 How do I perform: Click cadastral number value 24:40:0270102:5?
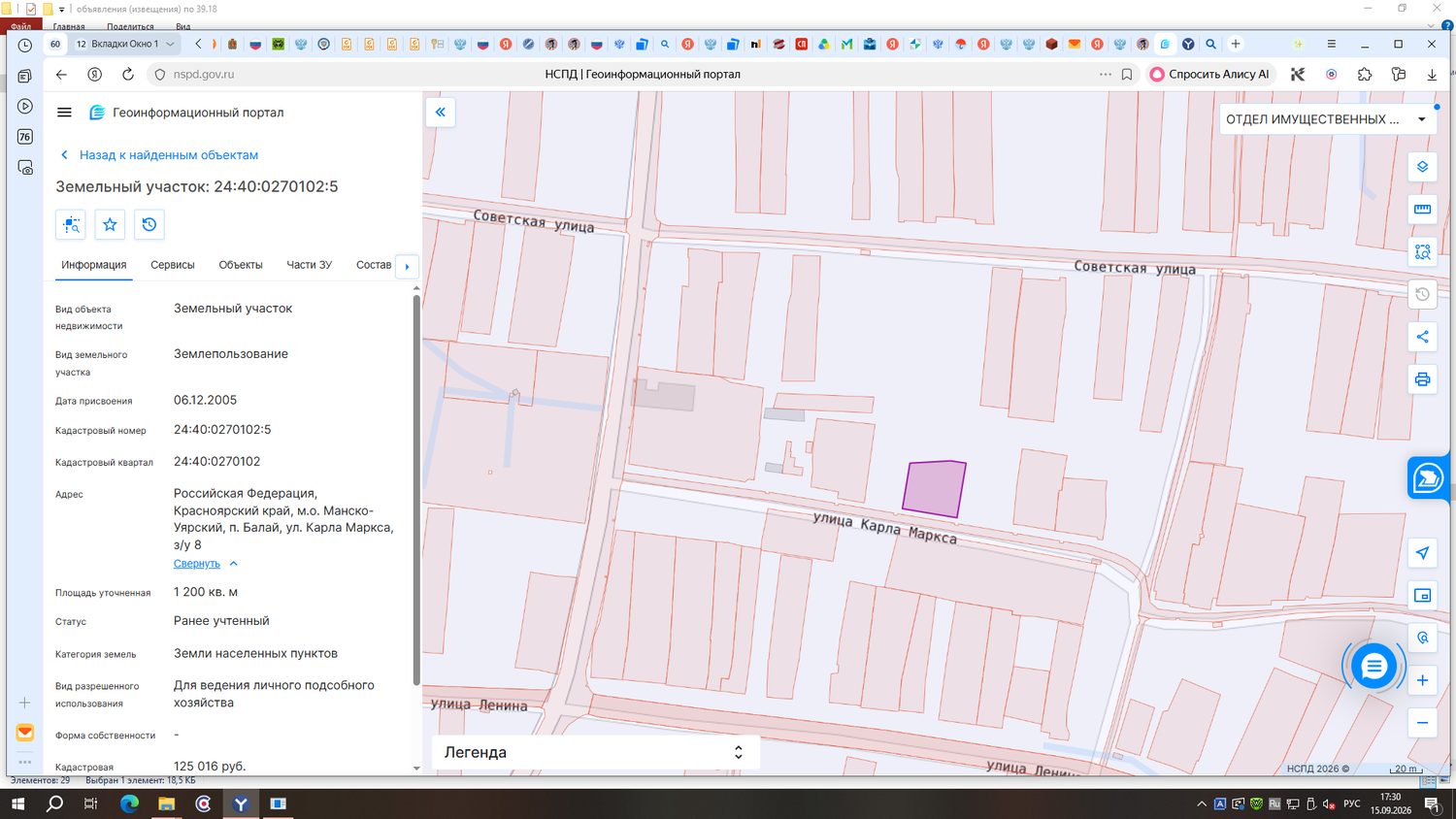pyautogui.click(x=222, y=430)
